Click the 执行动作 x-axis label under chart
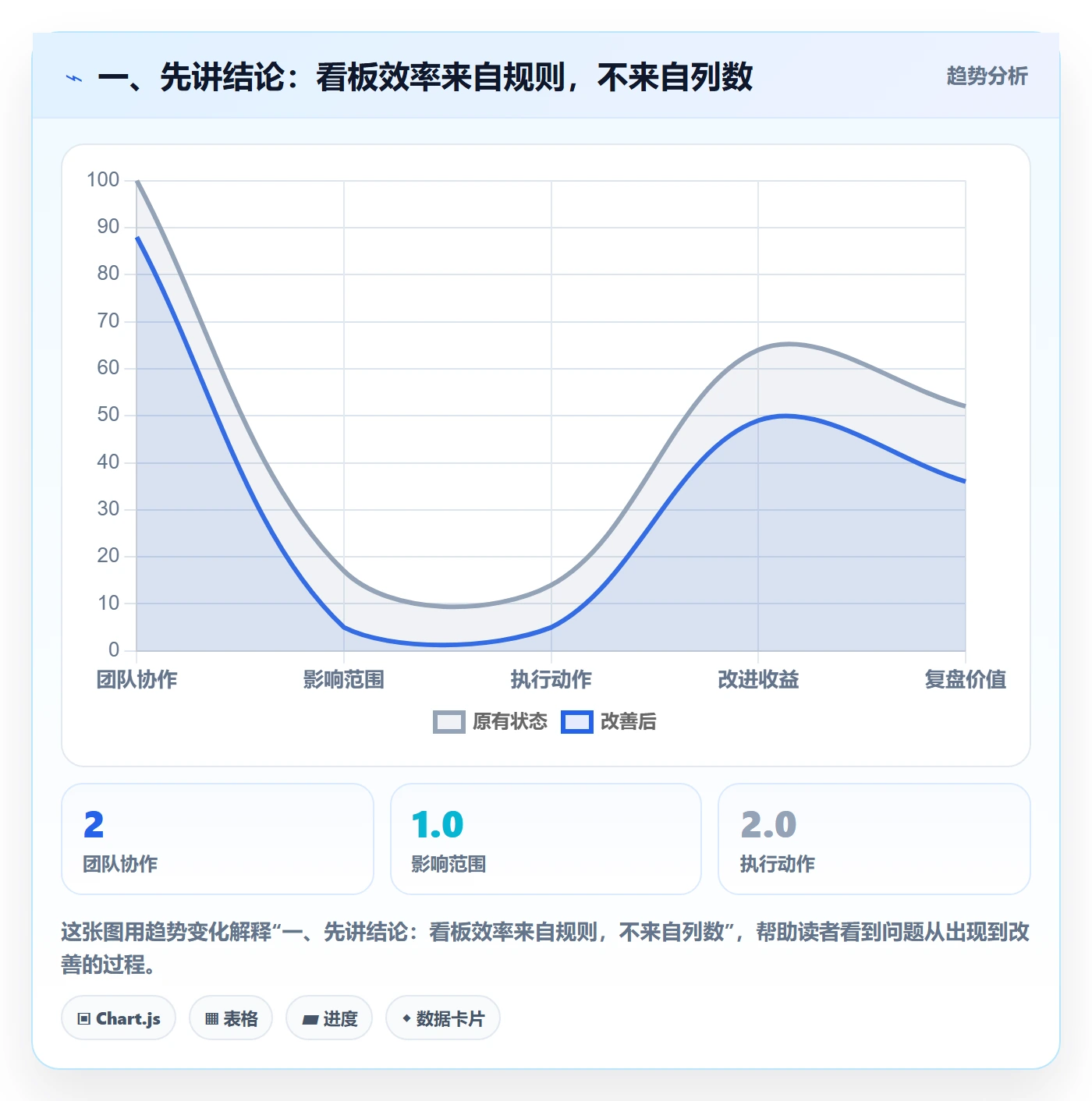 551,680
